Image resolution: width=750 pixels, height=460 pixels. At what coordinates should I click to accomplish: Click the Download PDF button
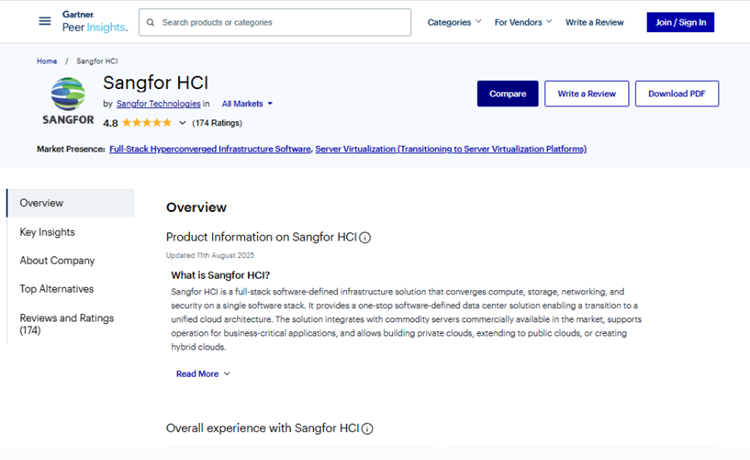click(677, 94)
